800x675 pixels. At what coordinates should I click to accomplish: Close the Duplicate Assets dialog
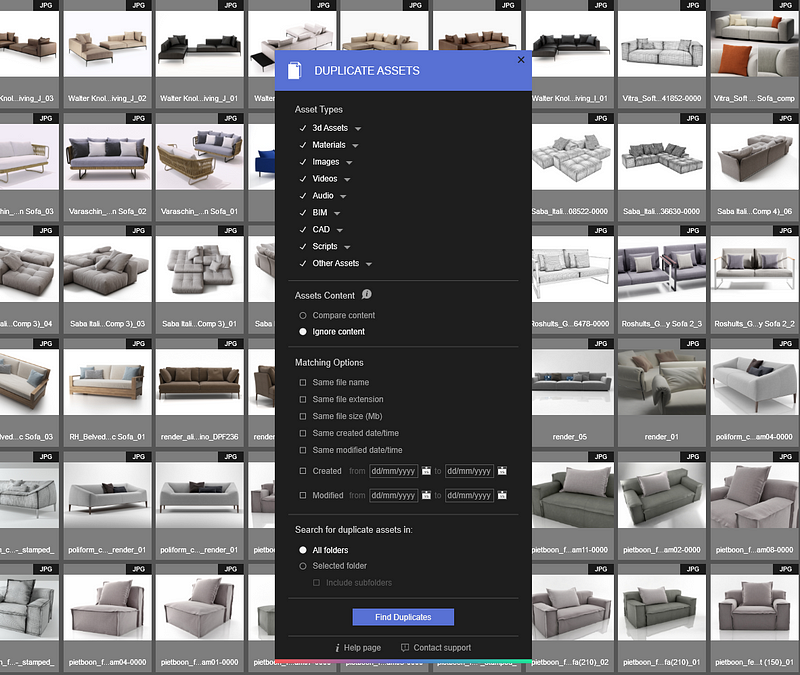521,60
